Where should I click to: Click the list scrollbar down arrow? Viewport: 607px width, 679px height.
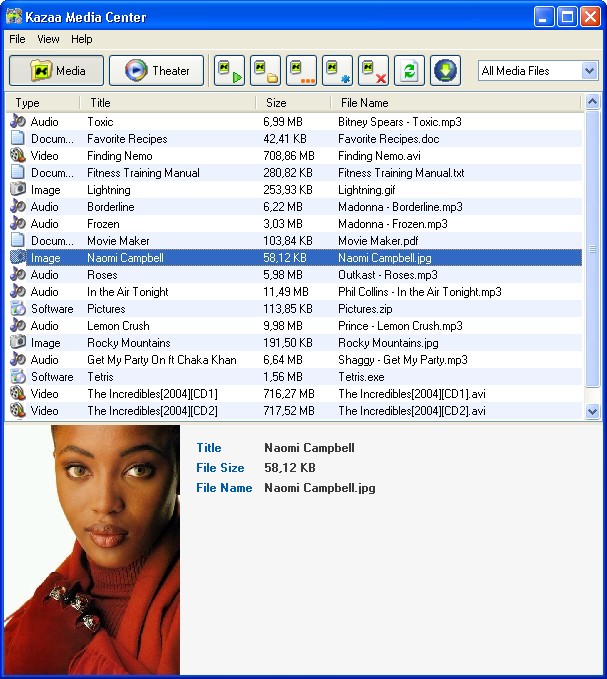point(592,411)
